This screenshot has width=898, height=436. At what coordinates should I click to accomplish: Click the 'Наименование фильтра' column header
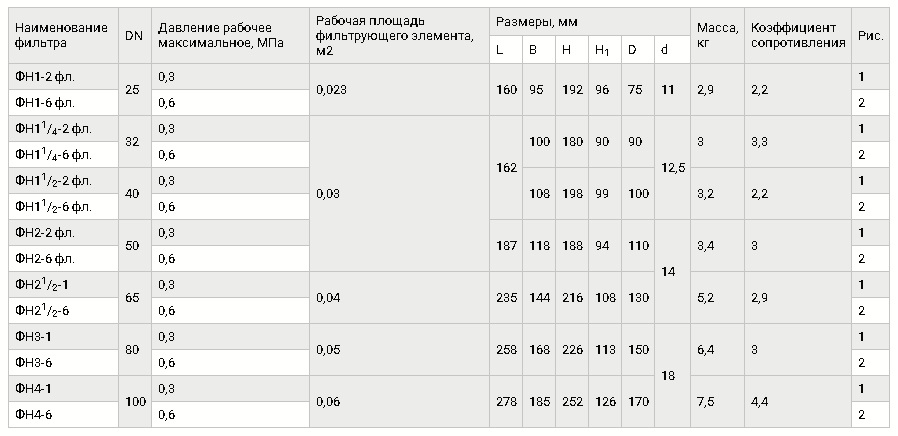click(64, 36)
